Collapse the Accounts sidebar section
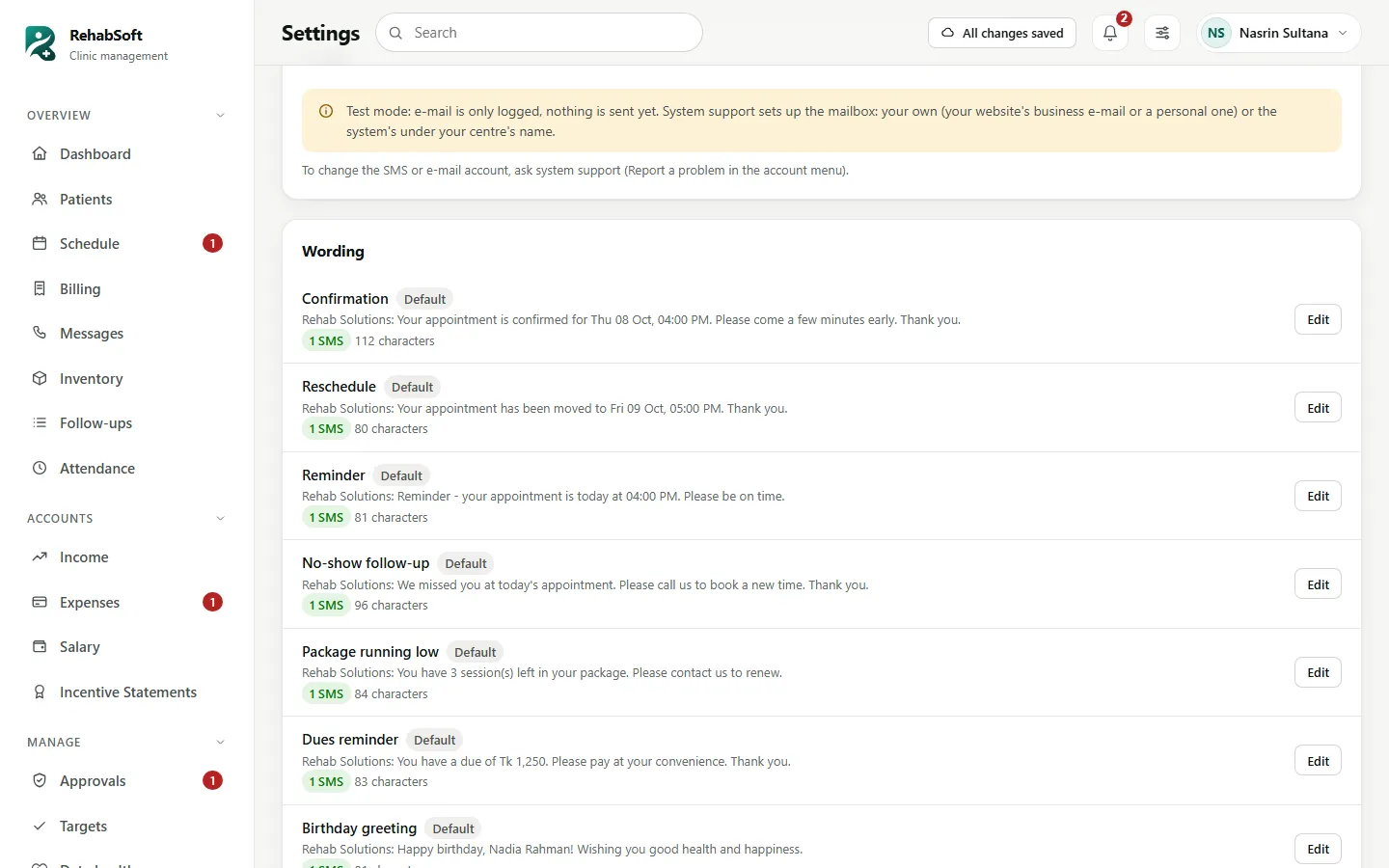 click(x=220, y=519)
